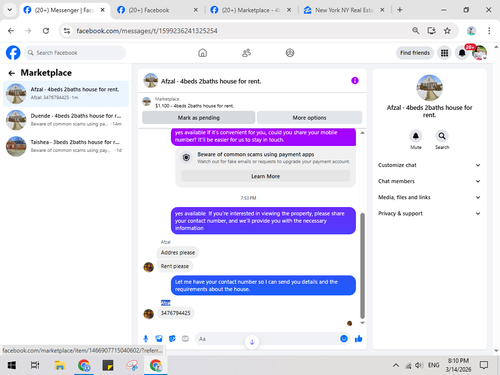
Task: Send a thumbs up like
Action: [359, 339]
